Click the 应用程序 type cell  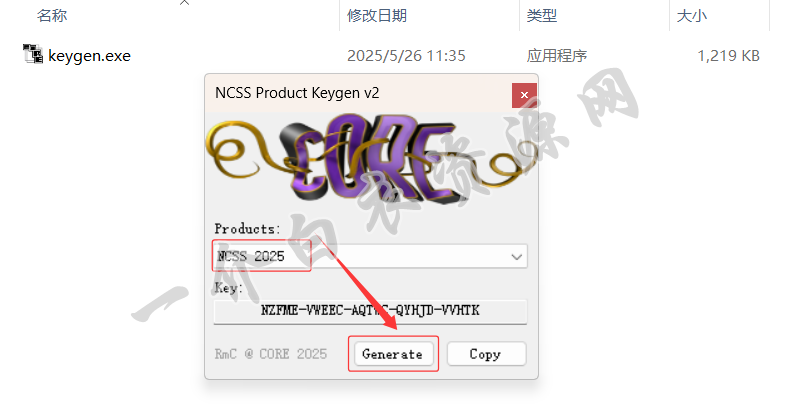point(556,56)
